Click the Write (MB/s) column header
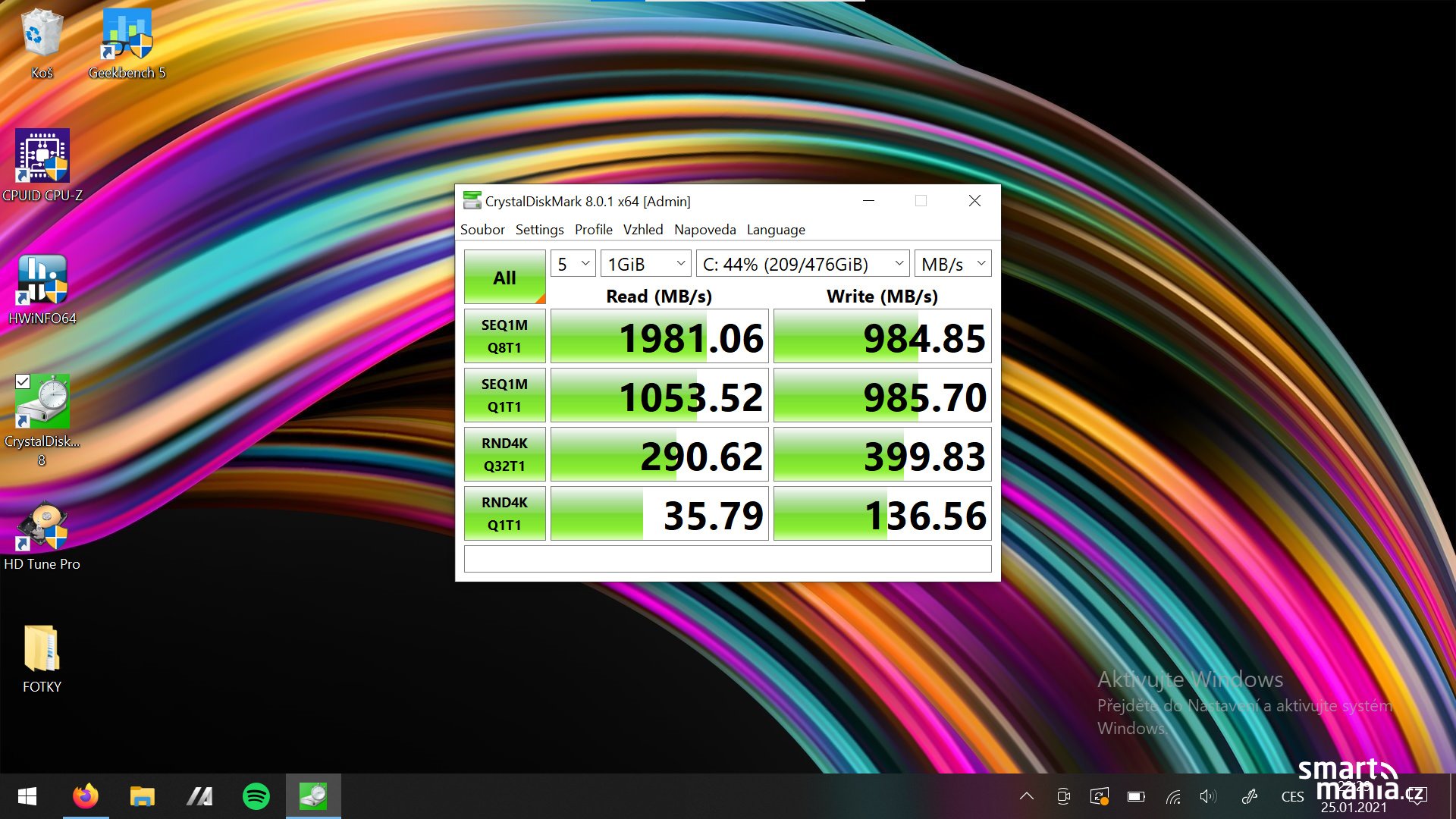 click(x=883, y=296)
